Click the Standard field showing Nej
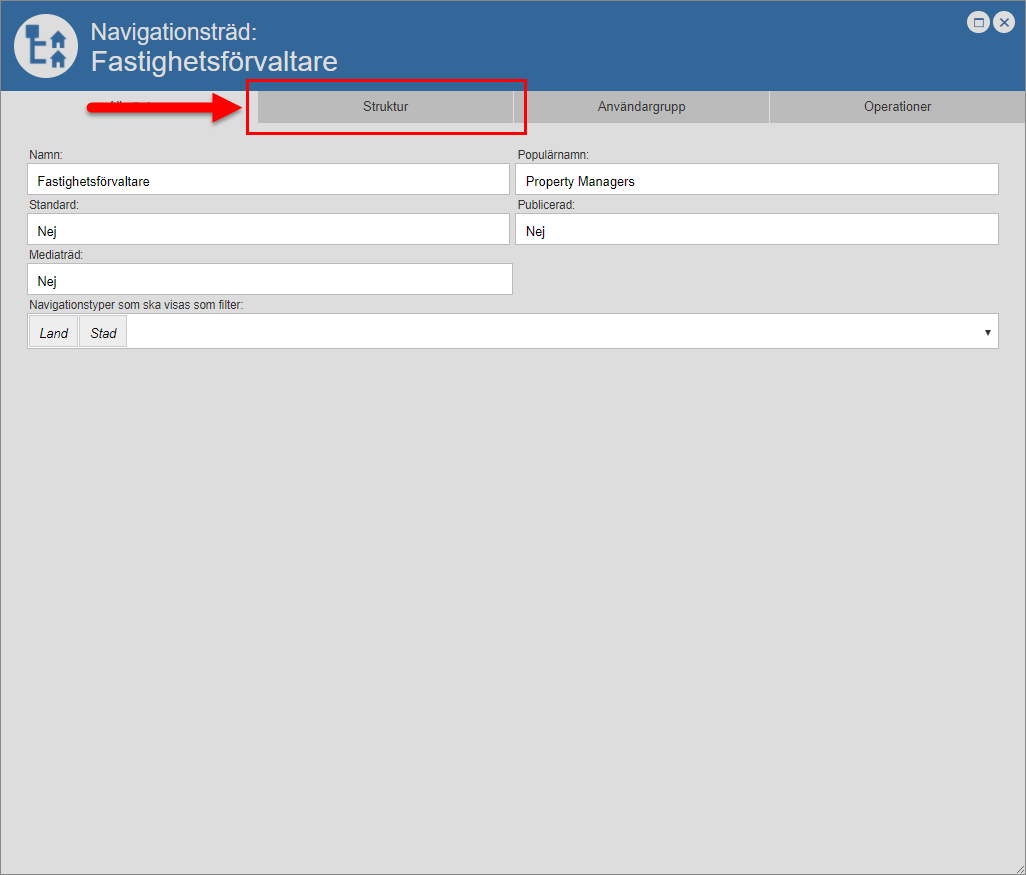 [x=268, y=230]
